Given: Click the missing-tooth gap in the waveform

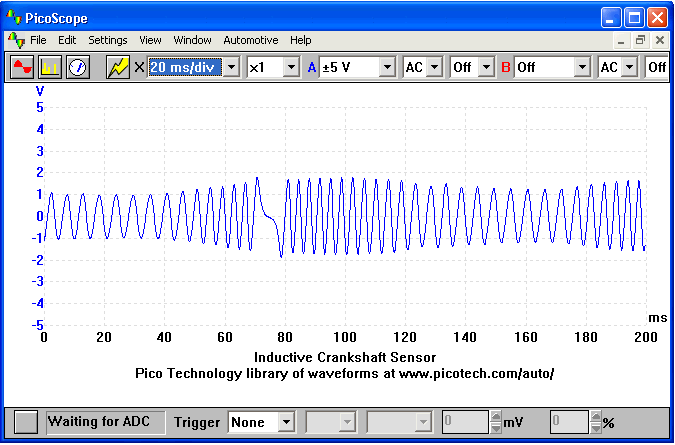Looking at the screenshot, I should click(270, 217).
